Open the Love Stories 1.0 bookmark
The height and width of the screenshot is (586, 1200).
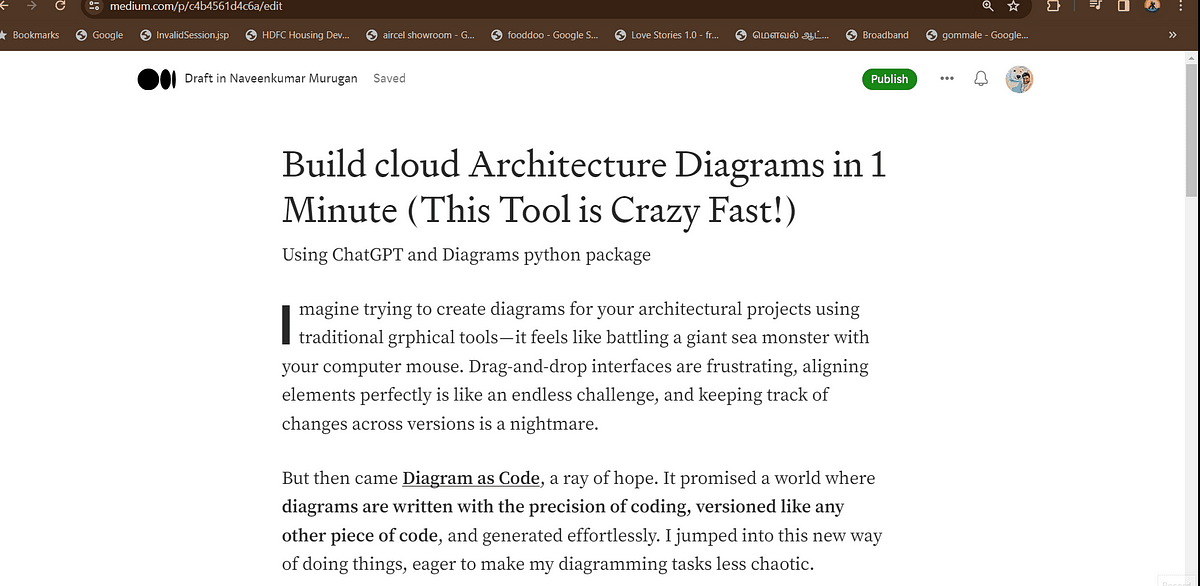(x=669, y=35)
